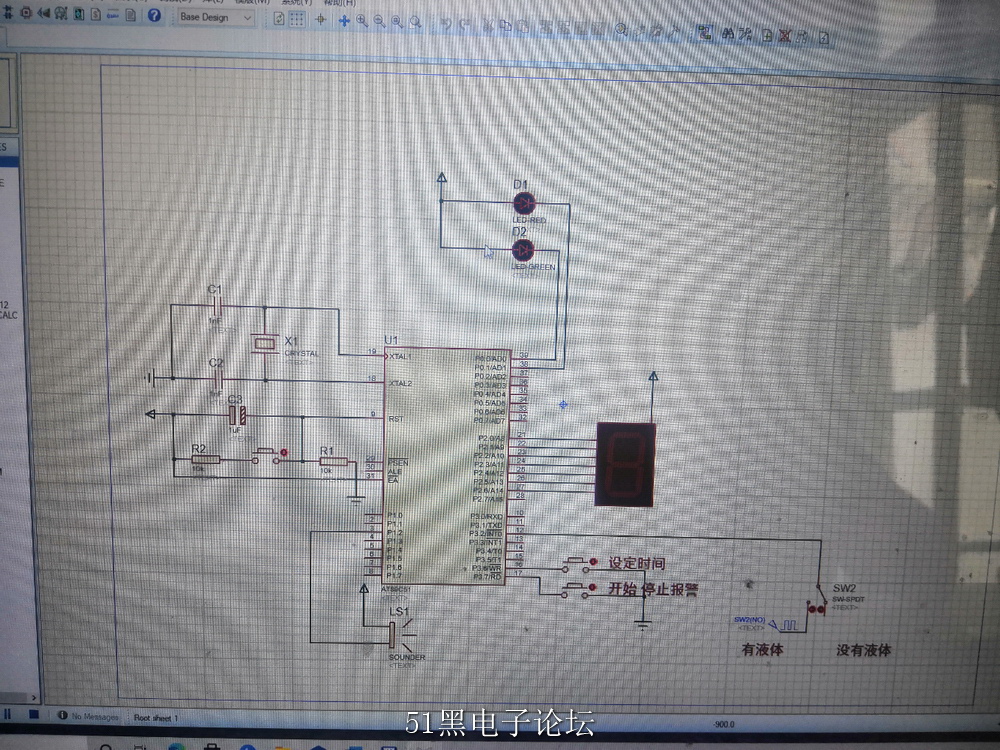Select the R1 resistor component
1000x750 pixels.
(334, 462)
